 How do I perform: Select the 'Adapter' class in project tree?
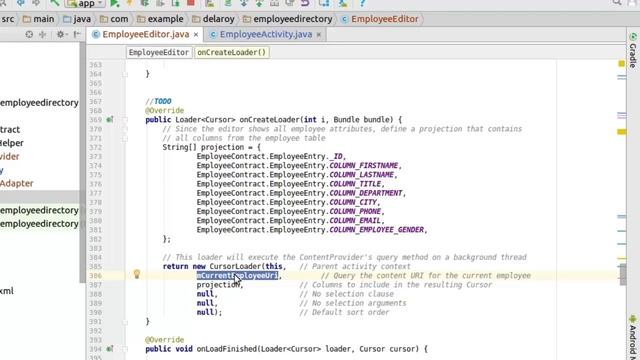click(17, 183)
